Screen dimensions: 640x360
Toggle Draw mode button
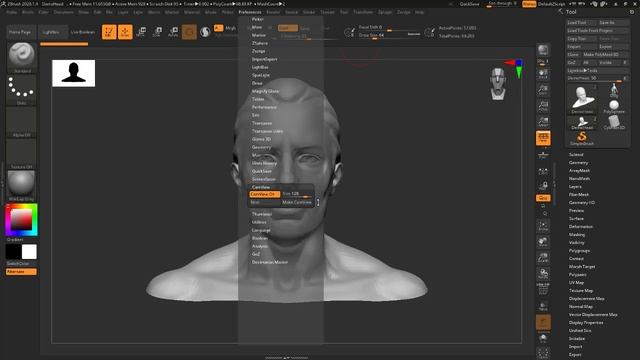point(125,32)
